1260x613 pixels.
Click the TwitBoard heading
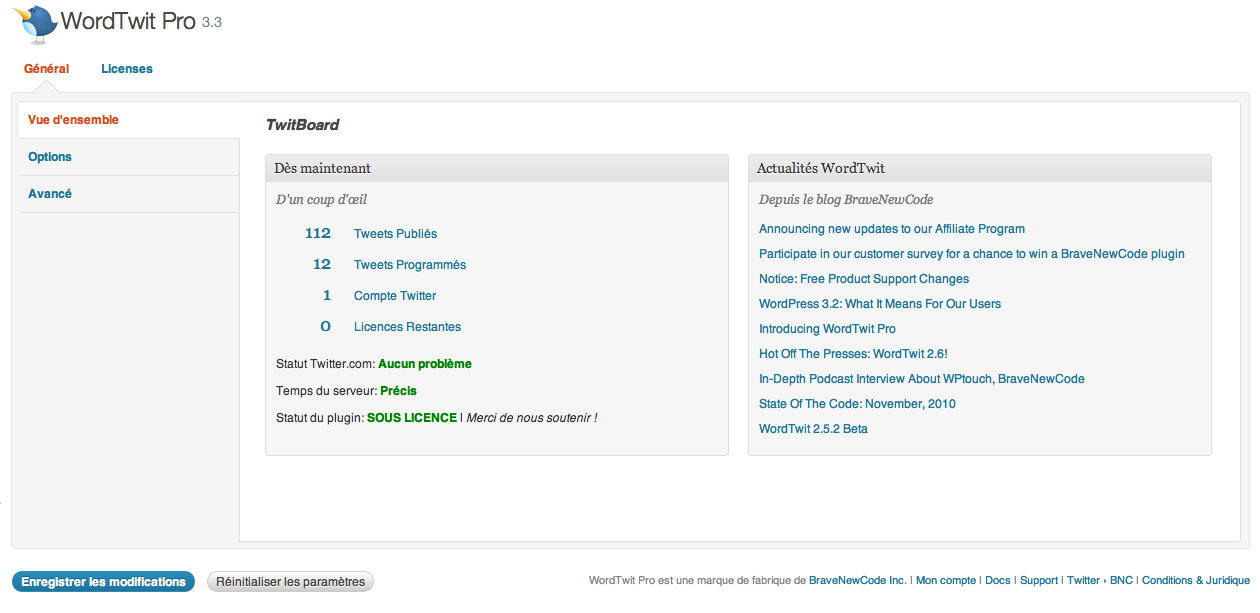(302, 126)
